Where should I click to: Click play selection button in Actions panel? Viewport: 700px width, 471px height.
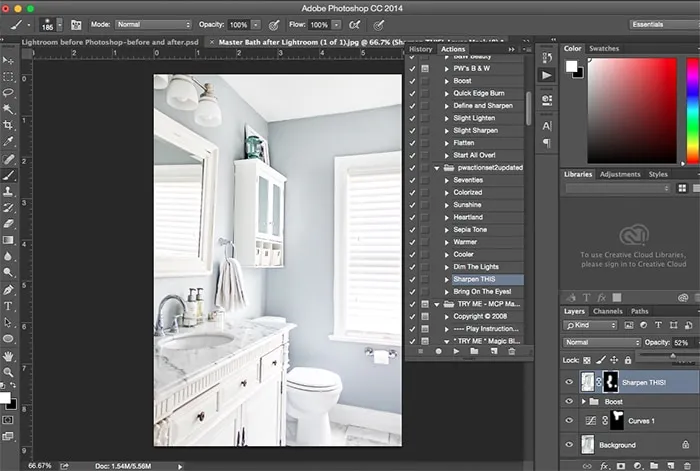[x=456, y=351]
